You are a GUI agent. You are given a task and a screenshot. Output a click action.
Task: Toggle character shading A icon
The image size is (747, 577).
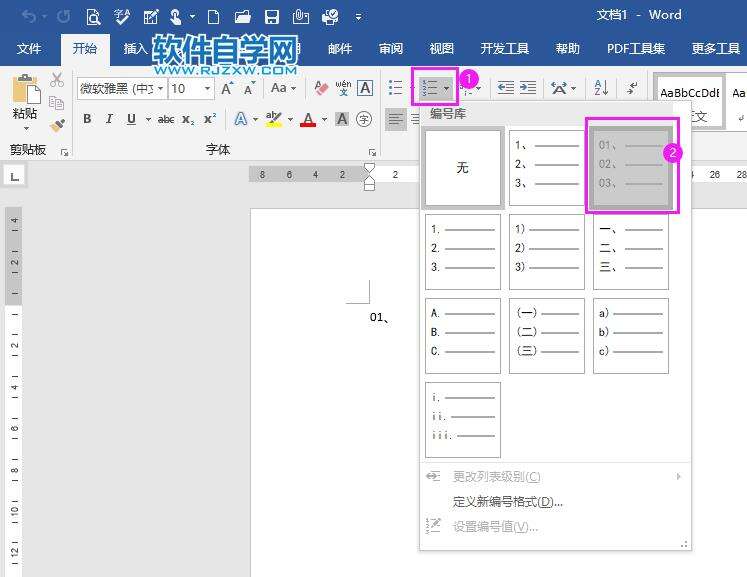[x=342, y=119]
